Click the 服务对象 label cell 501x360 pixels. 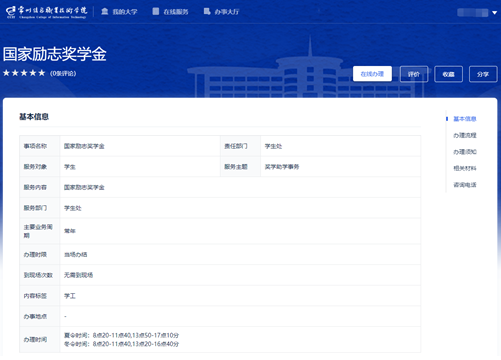click(x=40, y=167)
